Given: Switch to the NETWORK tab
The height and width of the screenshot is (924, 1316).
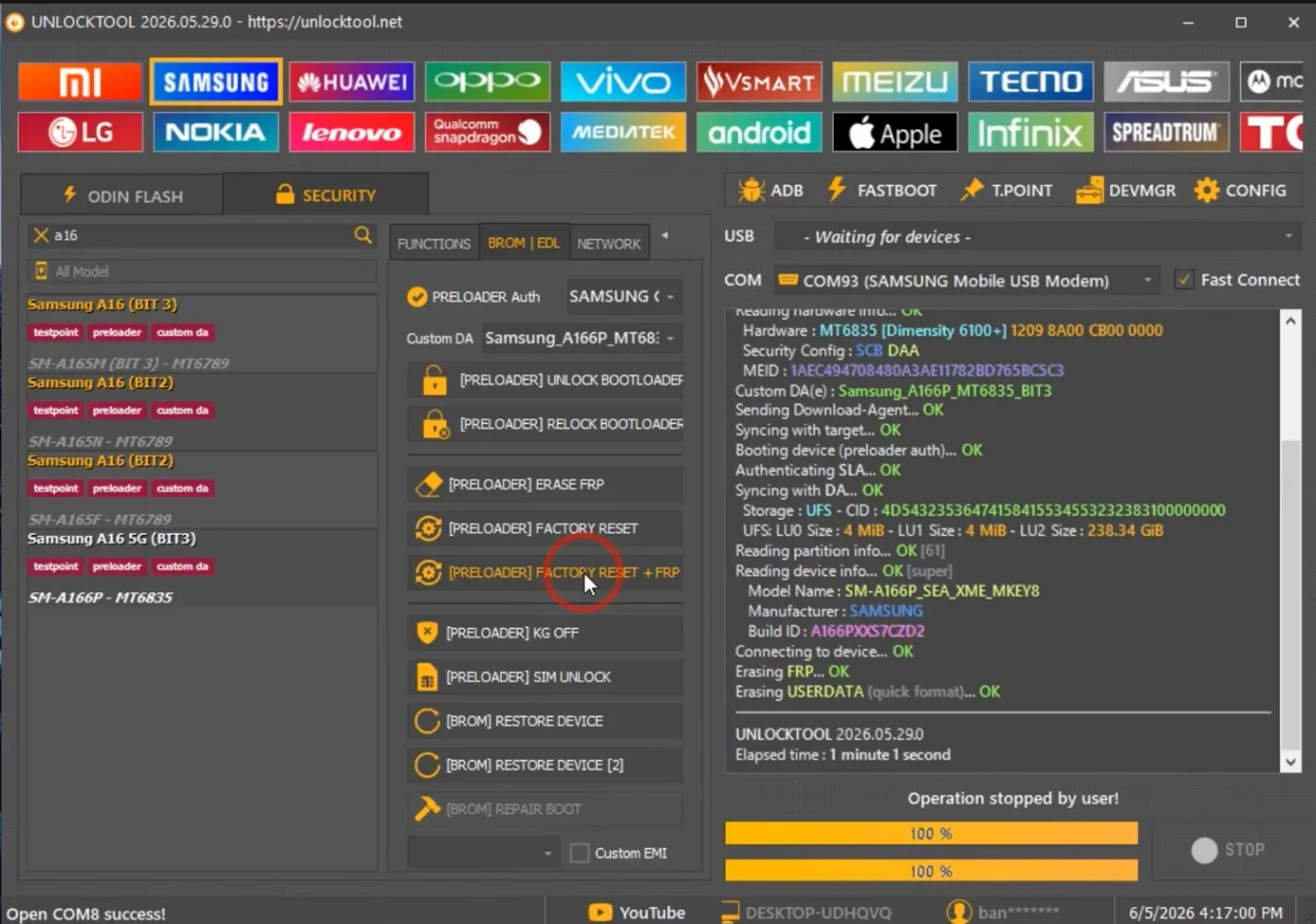Looking at the screenshot, I should point(609,243).
